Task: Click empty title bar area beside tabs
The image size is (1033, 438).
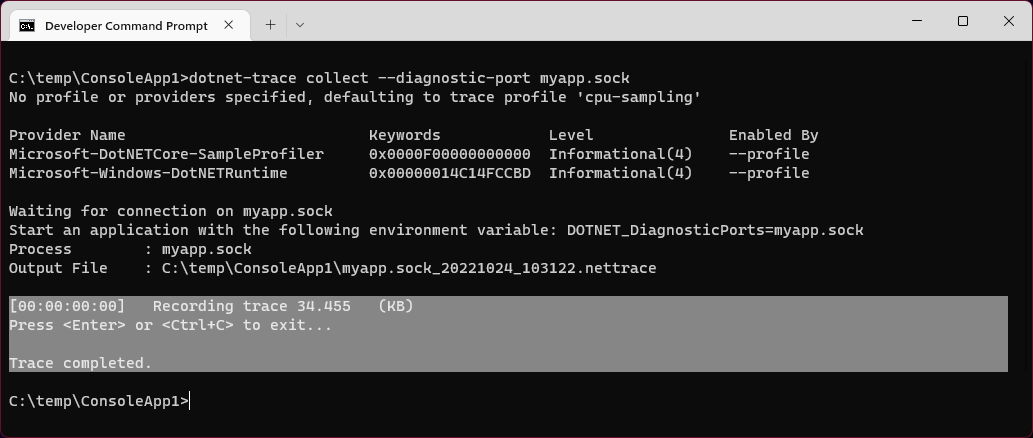Action: click(x=593, y=21)
